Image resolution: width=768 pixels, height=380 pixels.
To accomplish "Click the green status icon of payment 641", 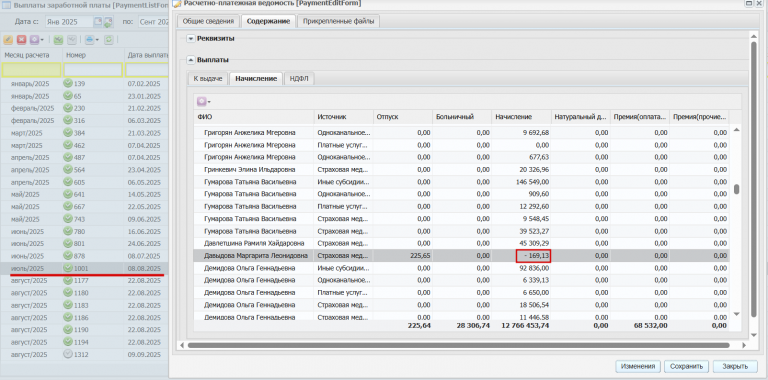I will 68,194.
